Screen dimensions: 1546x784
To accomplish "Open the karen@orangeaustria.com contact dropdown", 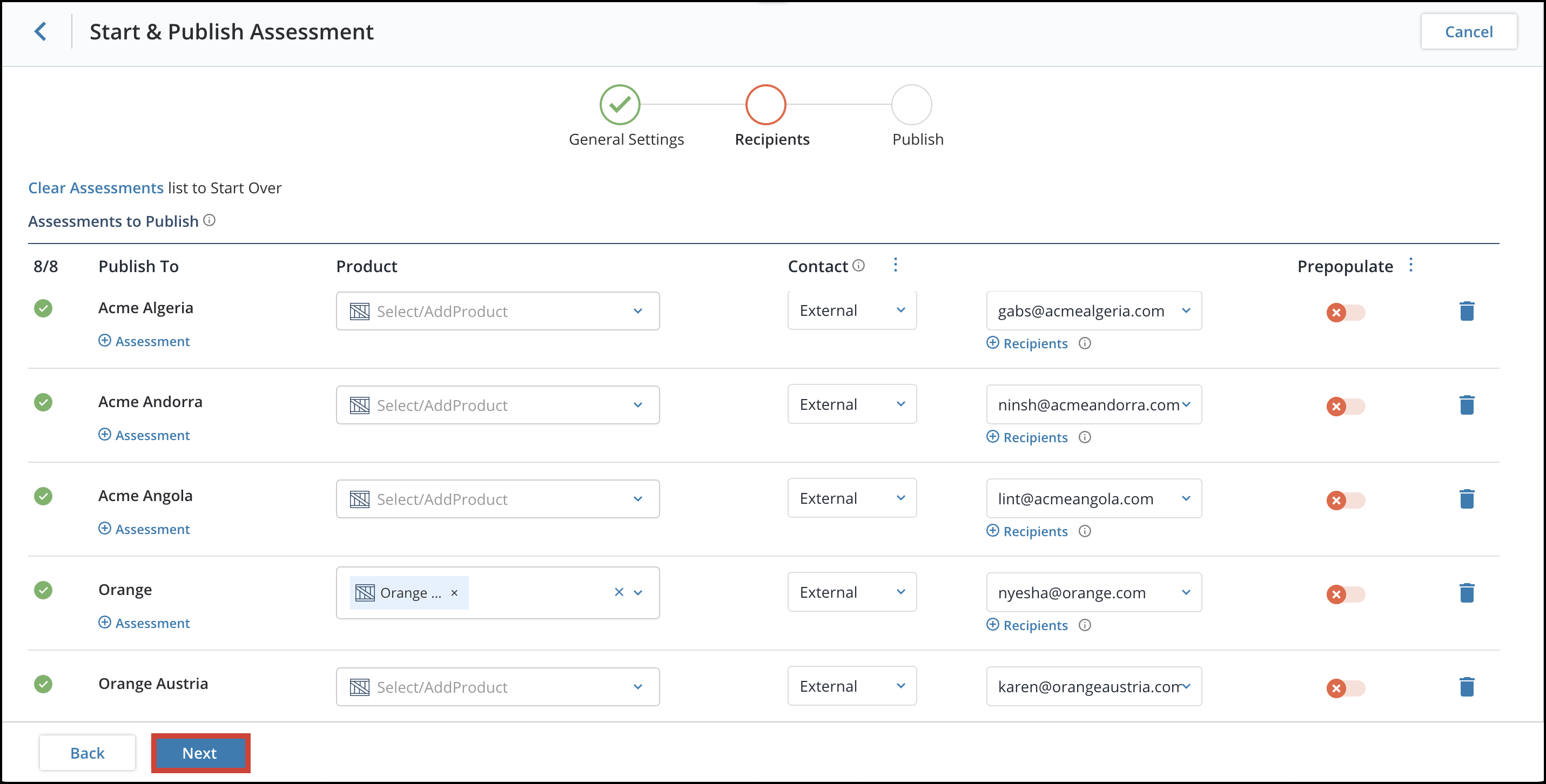I will coord(1185,686).
